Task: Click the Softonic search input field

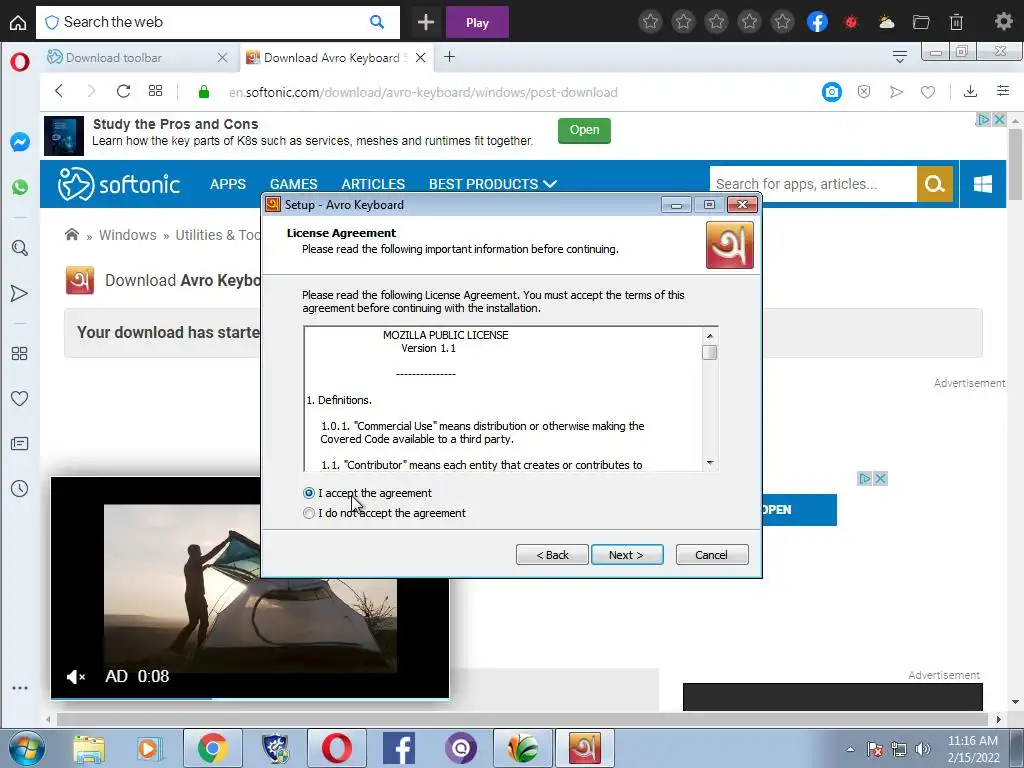Action: 813,184
